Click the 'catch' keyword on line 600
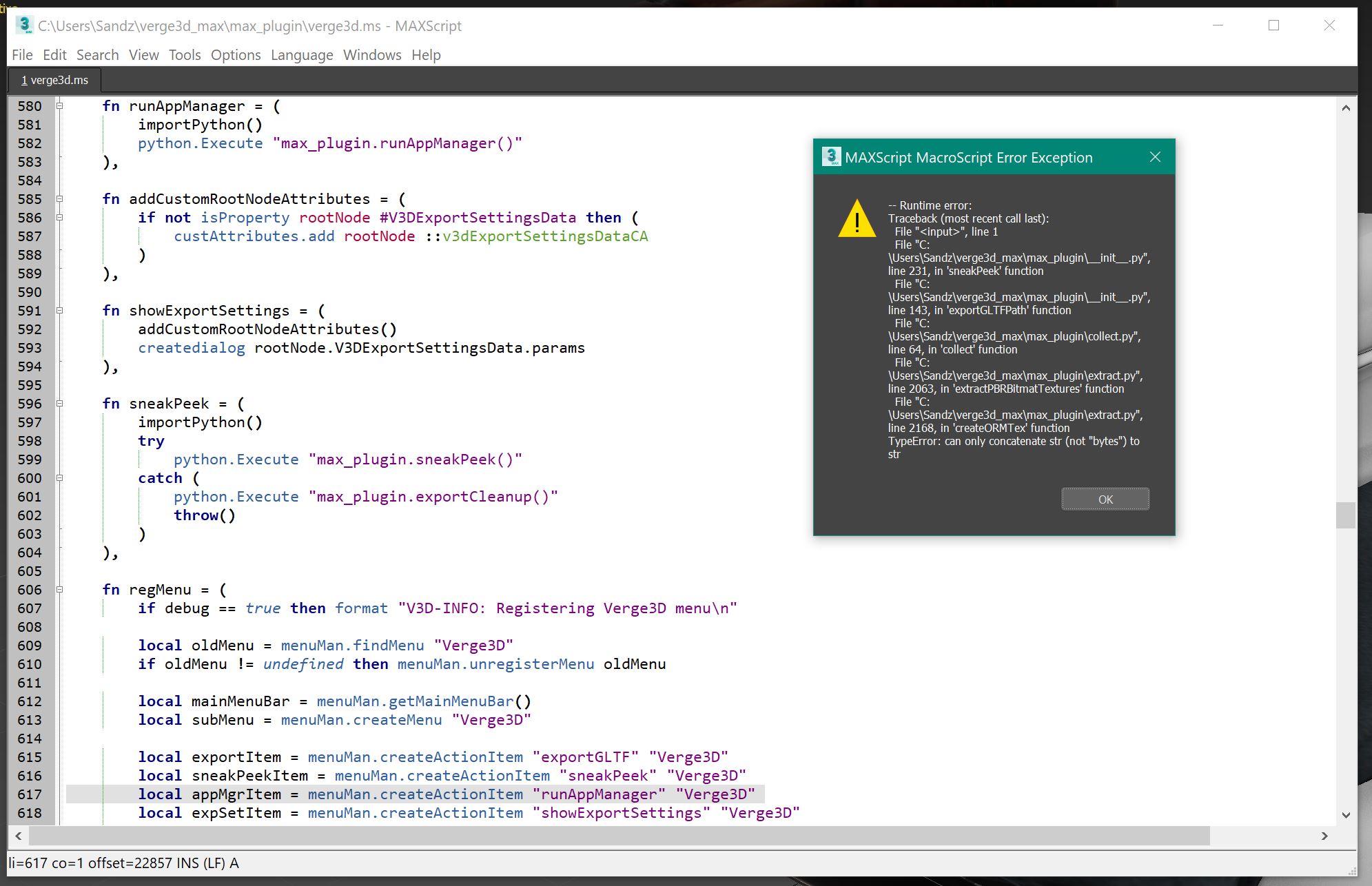Image resolution: width=1372 pixels, height=886 pixels. (x=160, y=478)
